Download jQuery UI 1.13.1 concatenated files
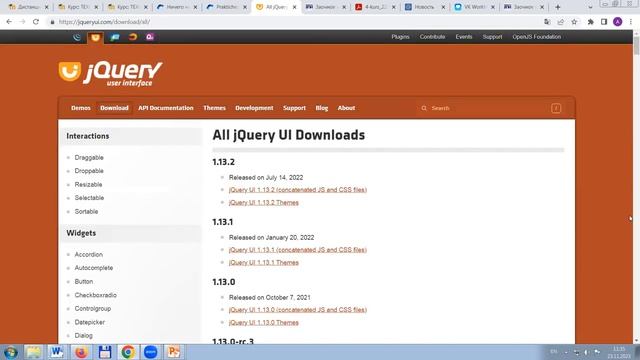Screen dimensions: 640x360 [298, 250]
